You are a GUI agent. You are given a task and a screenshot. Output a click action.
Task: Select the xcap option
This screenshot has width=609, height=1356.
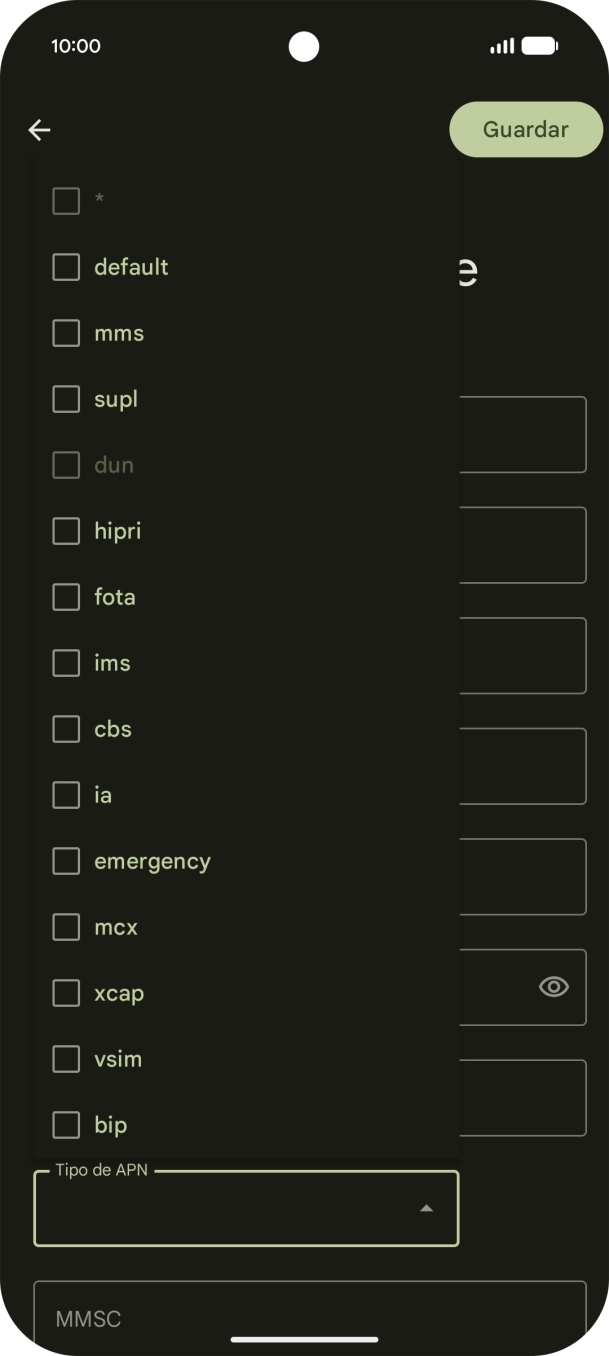(66, 993)
